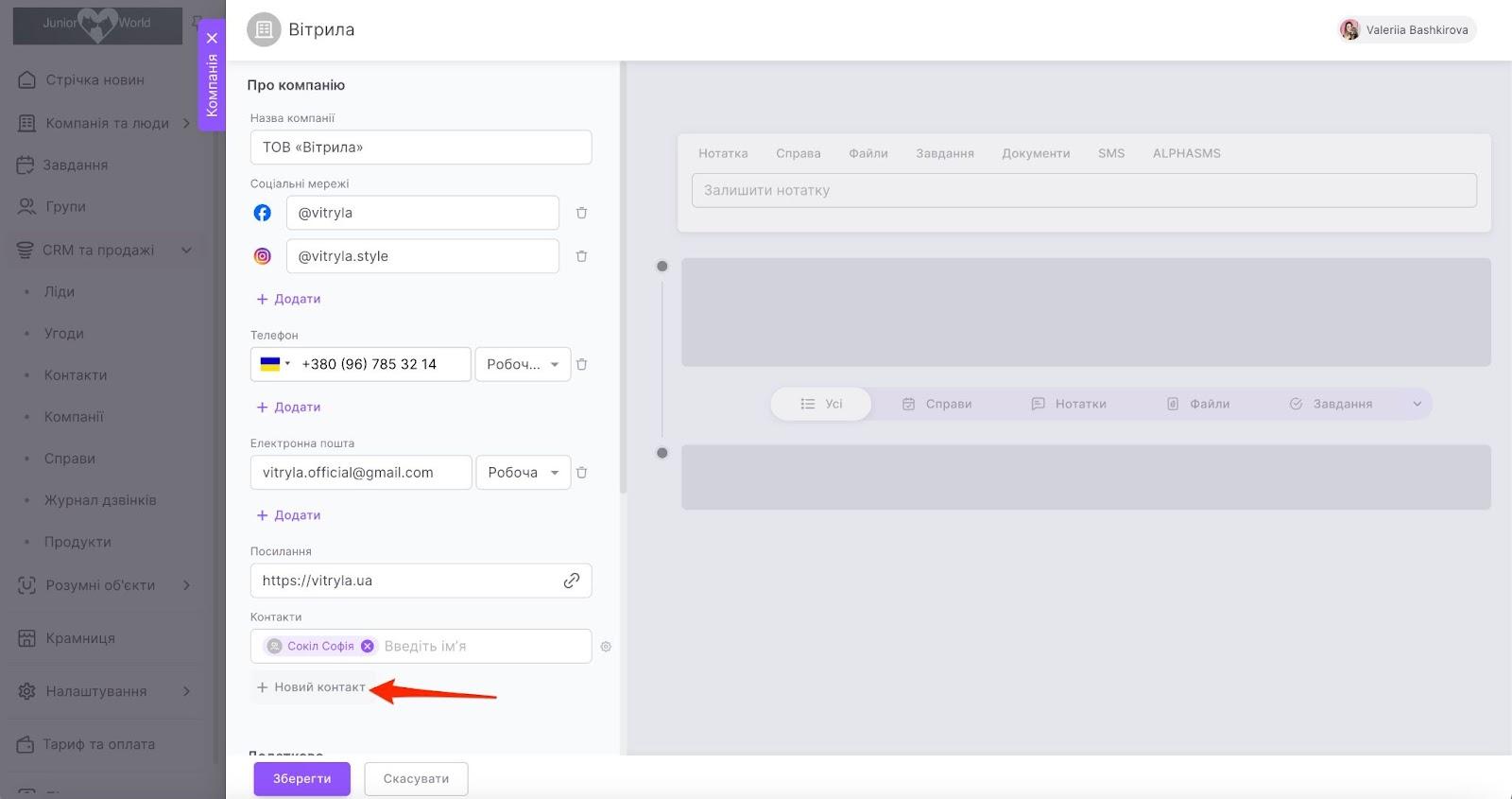
Task: Open the phone type dropdown
Action: click(x=523, y=365)
